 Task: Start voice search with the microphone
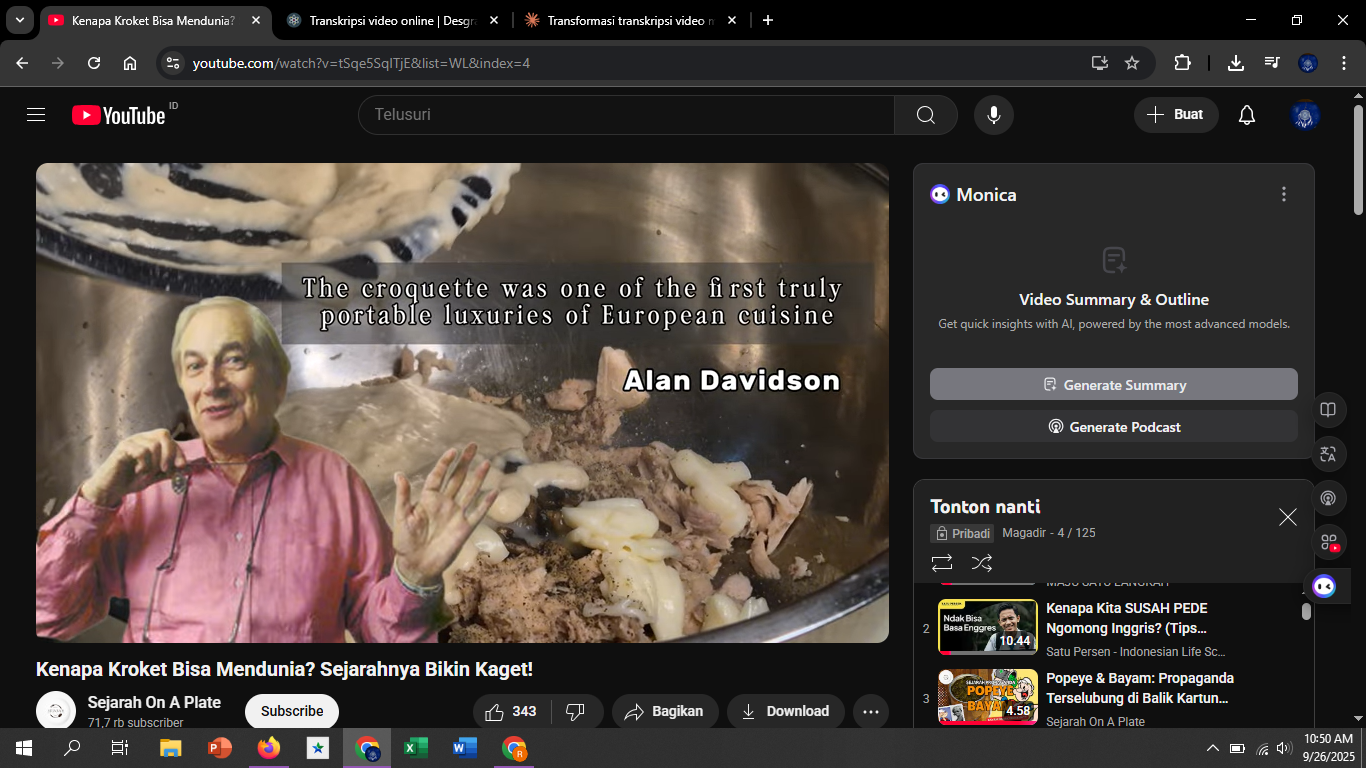(994, 115)
